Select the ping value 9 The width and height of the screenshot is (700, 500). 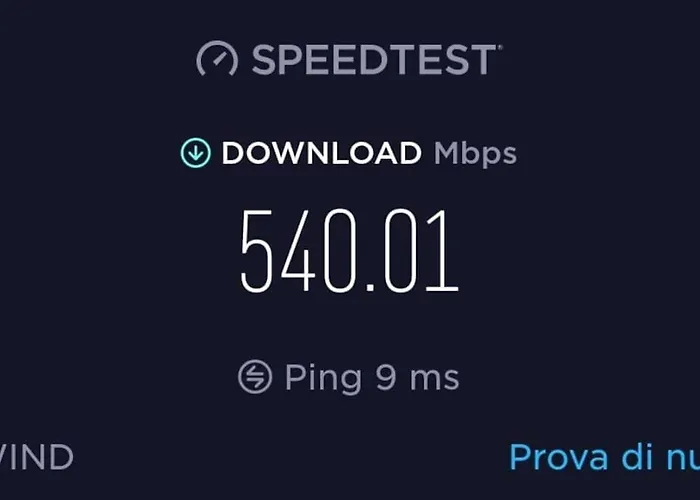(386, 378)
